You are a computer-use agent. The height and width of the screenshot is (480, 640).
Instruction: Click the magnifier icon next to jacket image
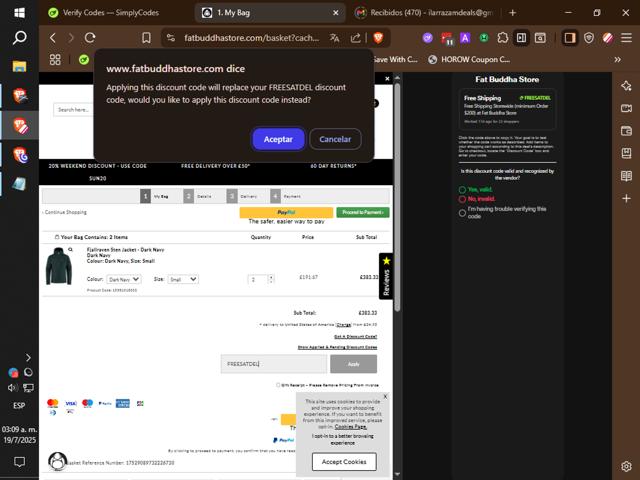coord(70,249)
